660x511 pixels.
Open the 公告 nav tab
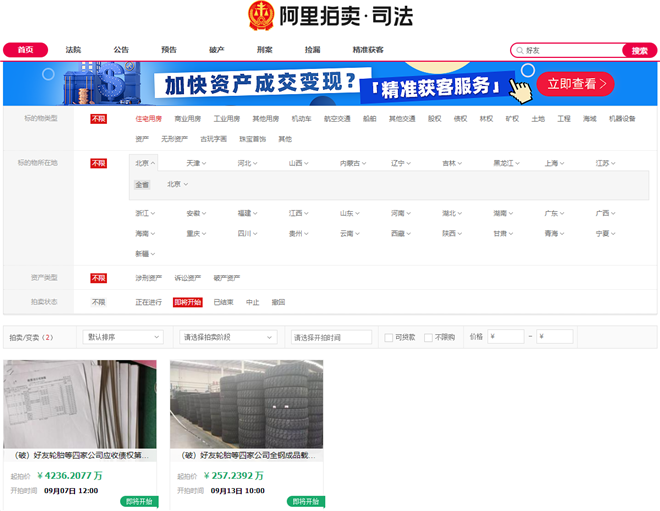tap(121, 50)
